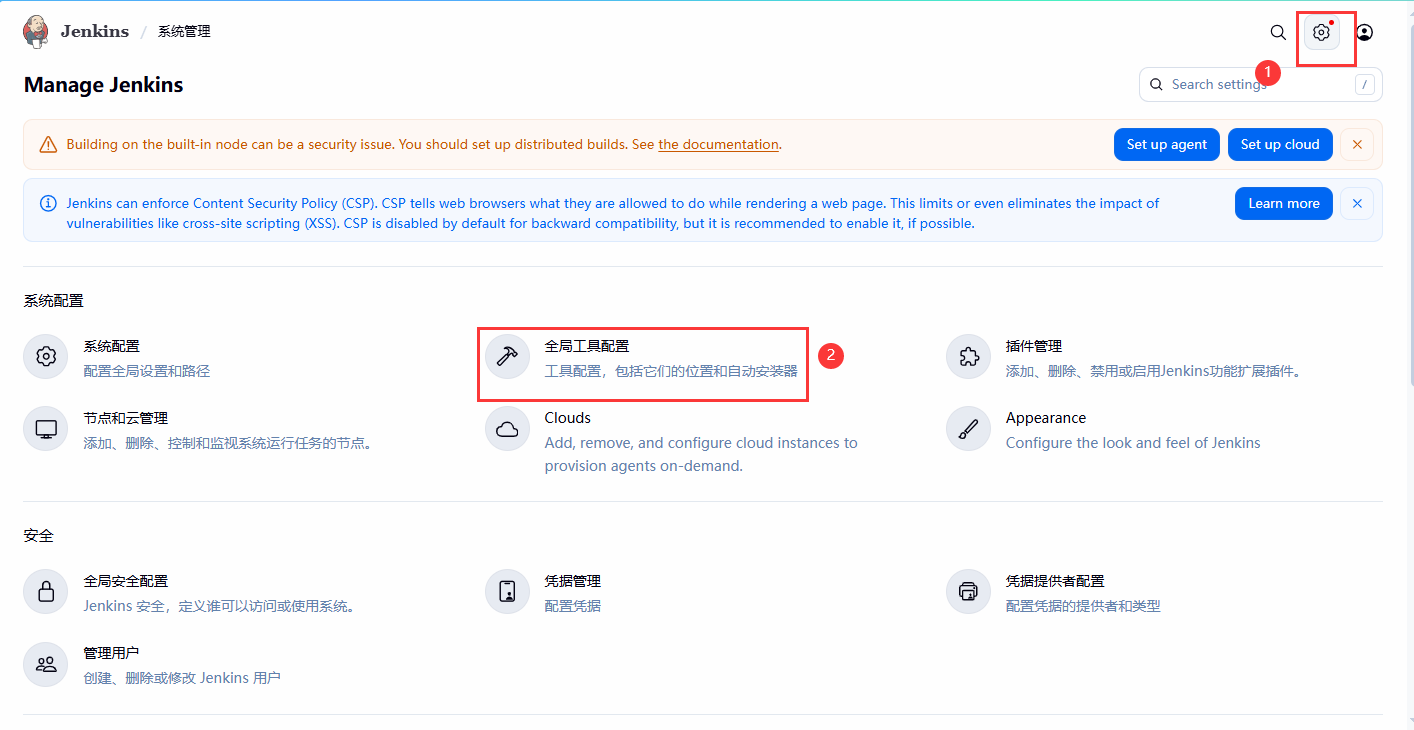Screen dimensions: 1414x730
Task: Click the Jenkins breadcrumb title
Action: pyautogui.click(x=95, y=31)
